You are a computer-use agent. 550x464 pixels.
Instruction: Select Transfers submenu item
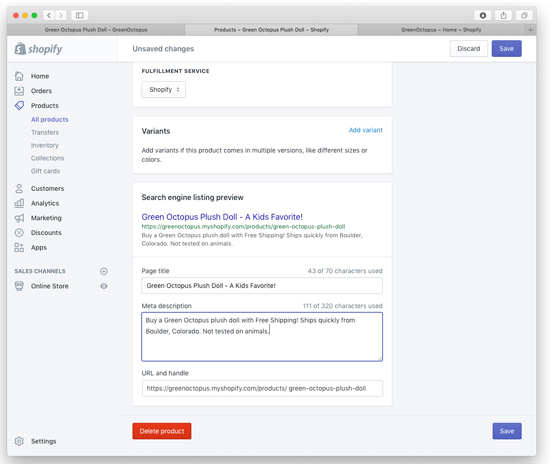point(45,132)
